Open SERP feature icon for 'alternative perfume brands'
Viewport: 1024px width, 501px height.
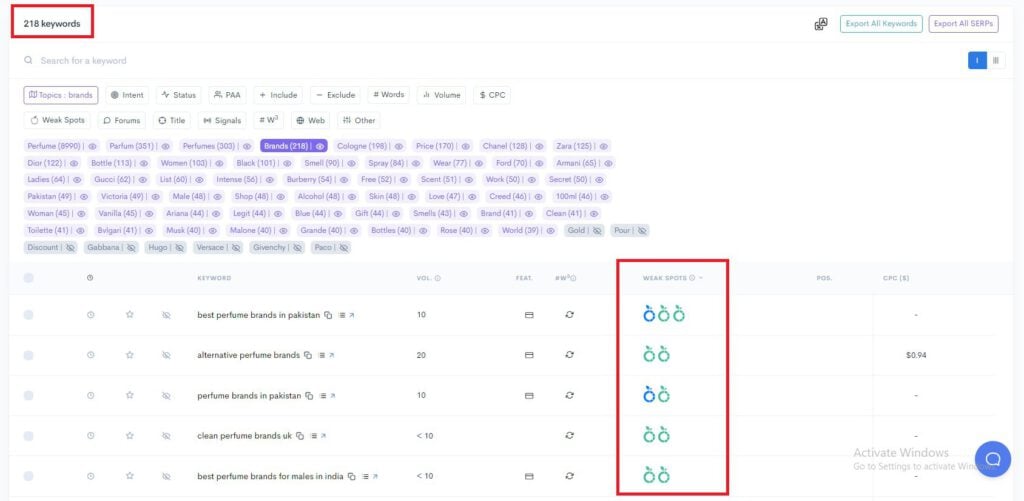(529, 355)
